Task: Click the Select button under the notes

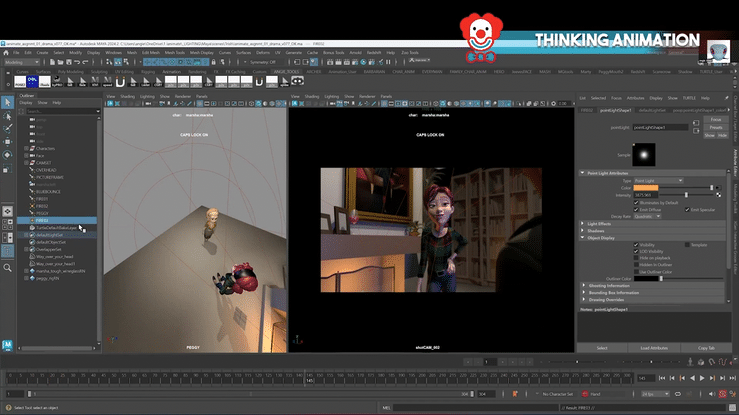Action: click(x=602, y=348)
